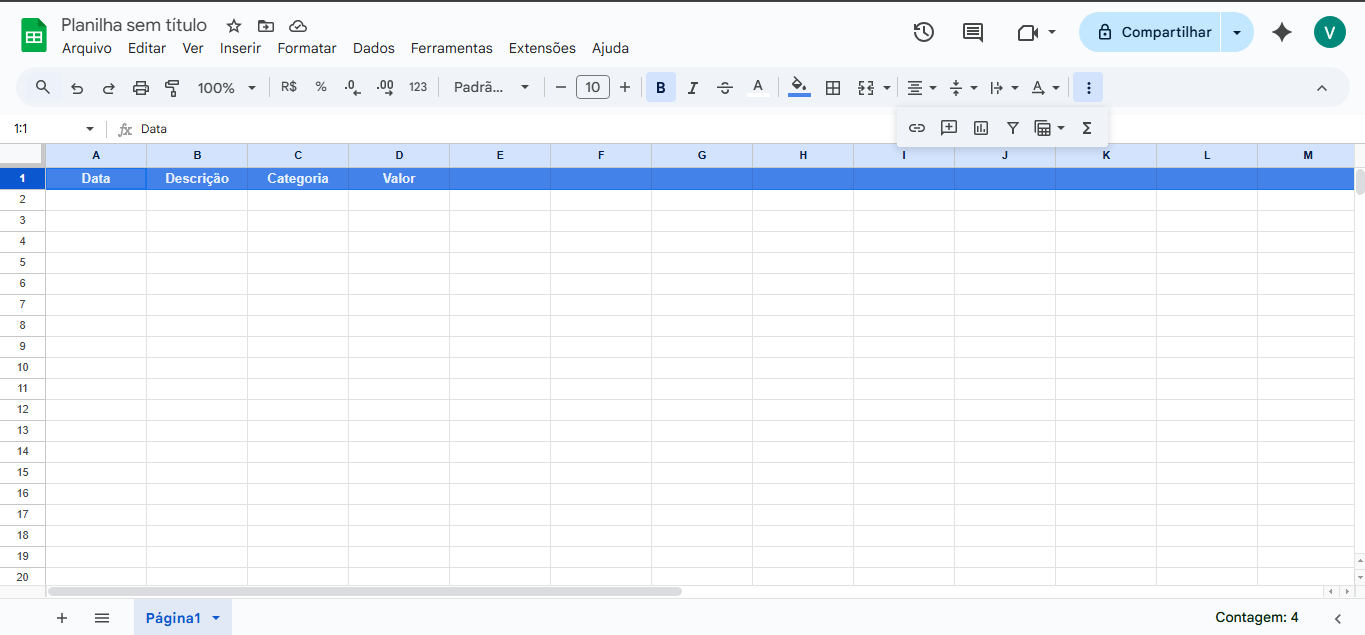Toggle italic formatting
Viewport: 1365px width, 635px height.
pyautogui.click(x=692, y=88)
